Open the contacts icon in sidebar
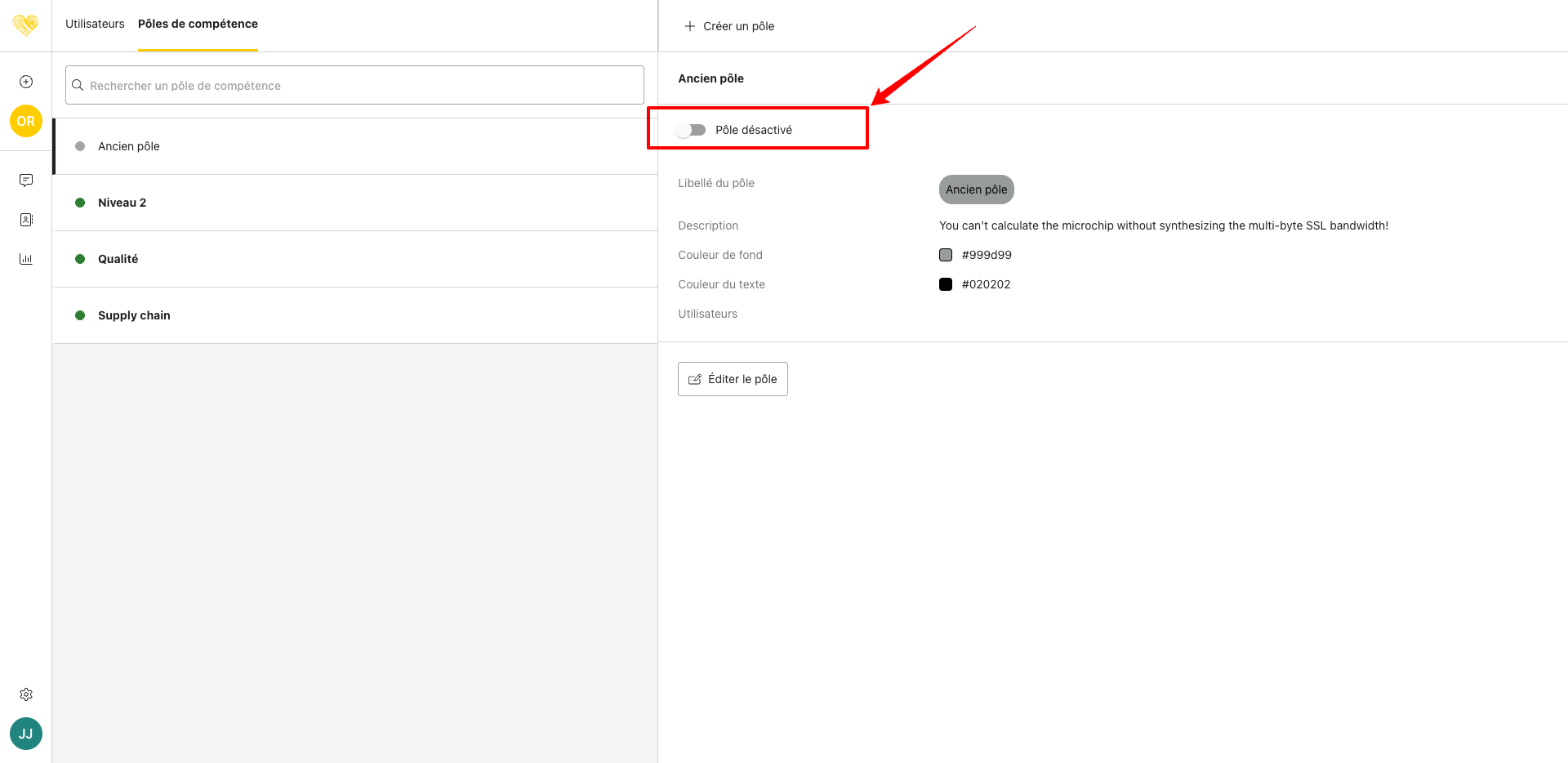 (26, 220)
